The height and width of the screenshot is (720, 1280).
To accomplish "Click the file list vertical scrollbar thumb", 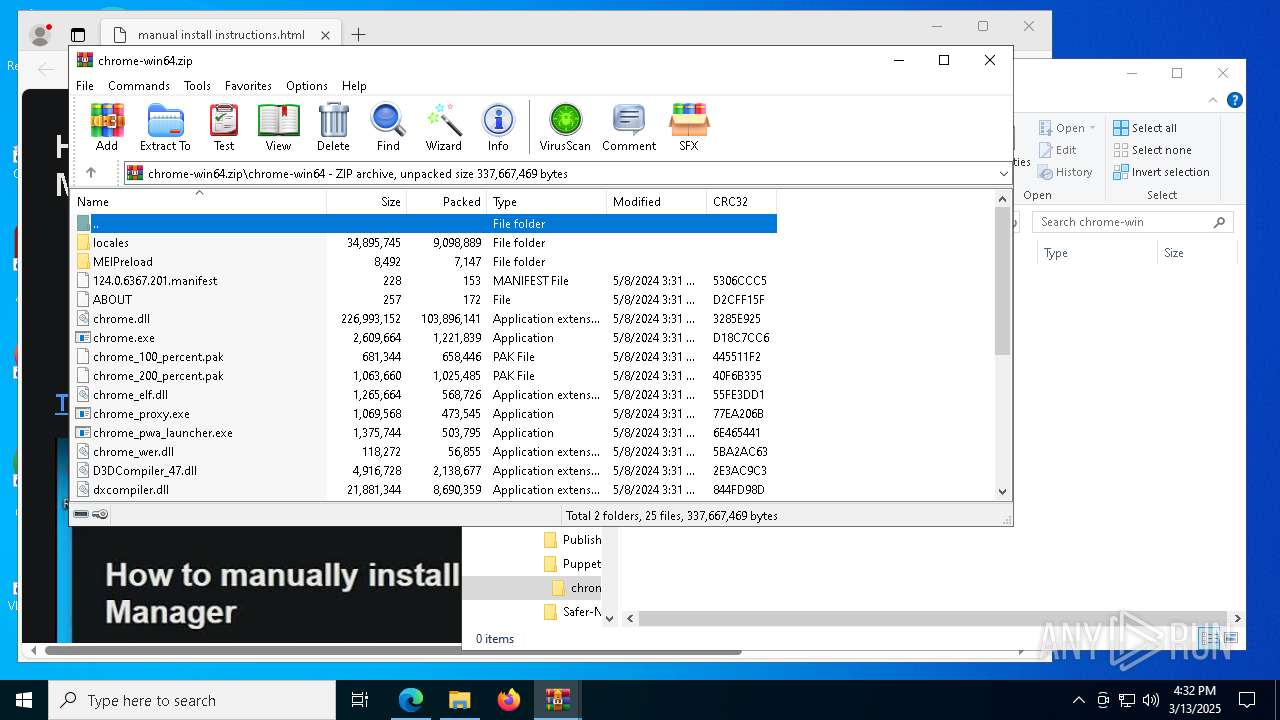I will (1003, 281).
